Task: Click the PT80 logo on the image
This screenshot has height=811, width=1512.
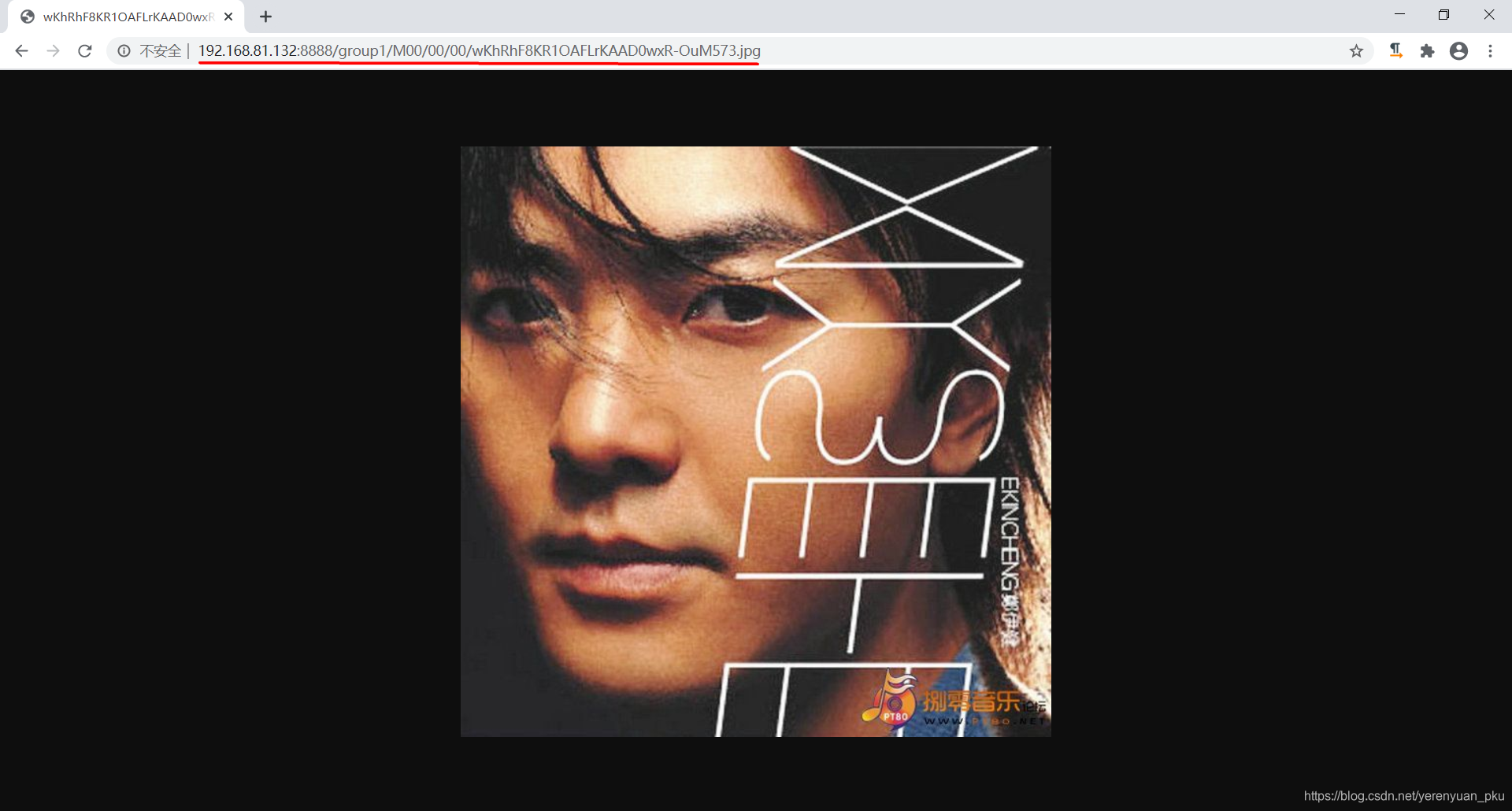Action: coord(891,699)
